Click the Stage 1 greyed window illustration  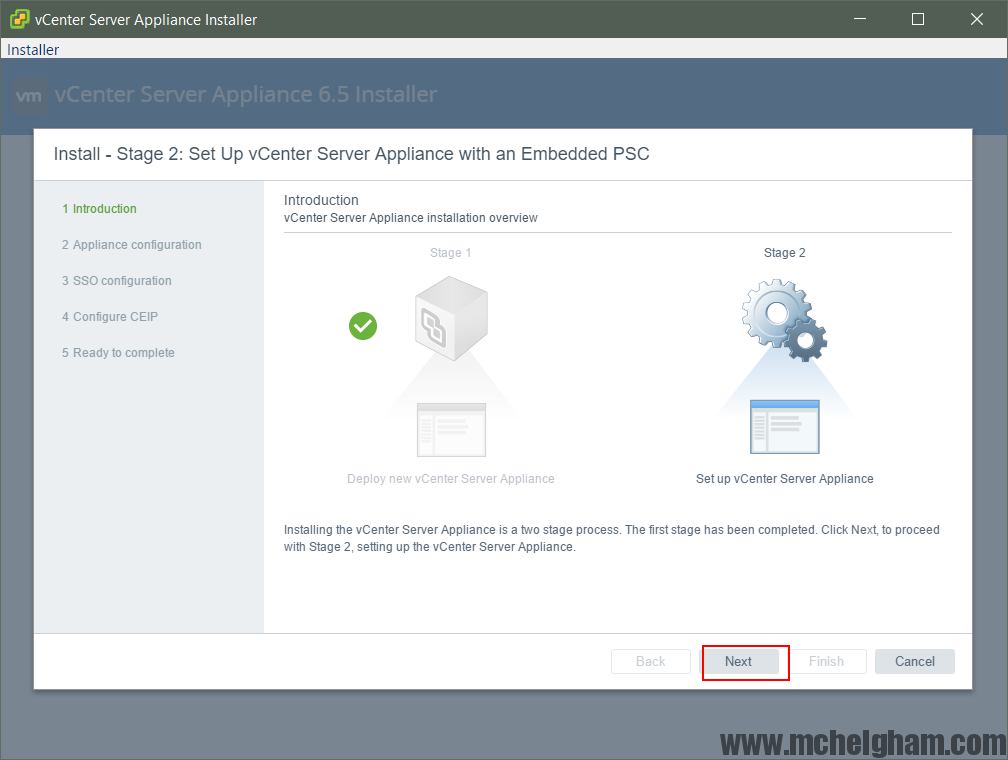click(x=451, y=430)
